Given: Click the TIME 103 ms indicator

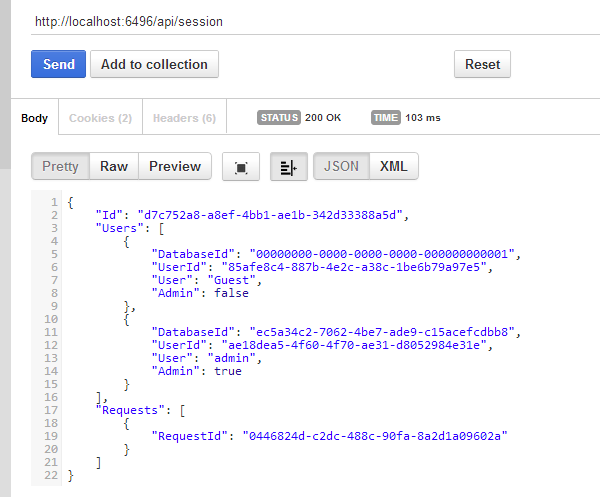Looking at the screenshot, I should [x=406, y=117].
